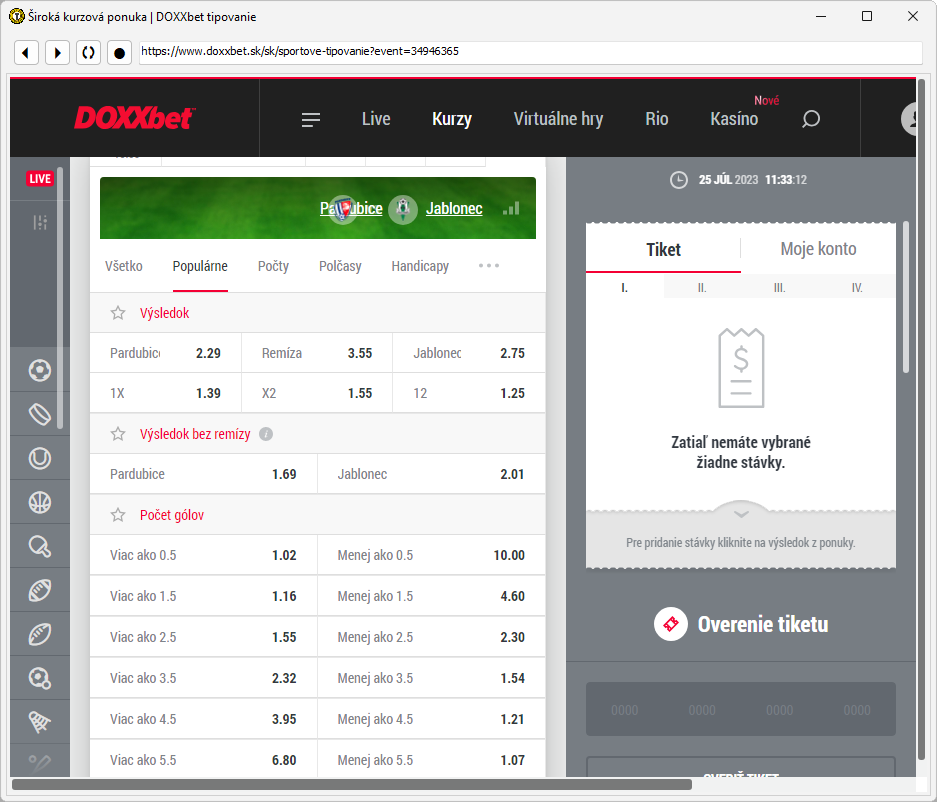937x802 pixels.
Task: Select the futsal ball icon
Action: click(40, 678)
